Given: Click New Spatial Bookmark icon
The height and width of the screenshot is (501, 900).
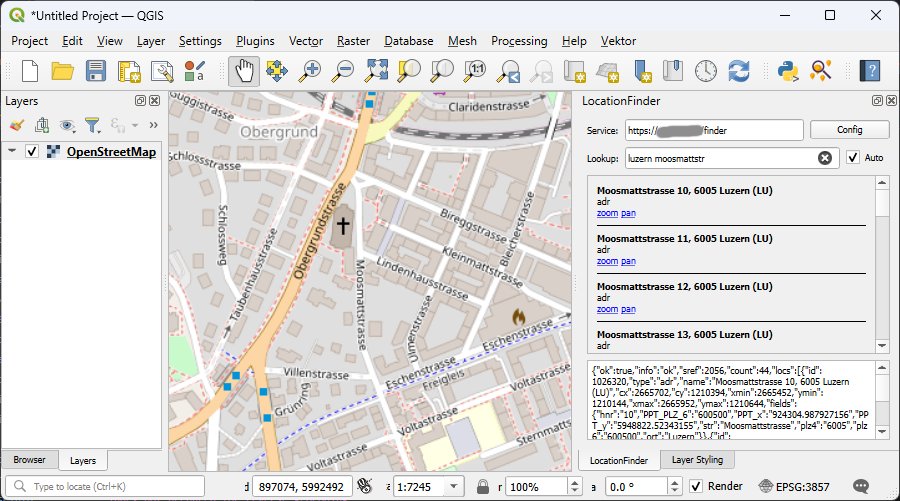Looking at the screenshot, I should tap(642, 71).
